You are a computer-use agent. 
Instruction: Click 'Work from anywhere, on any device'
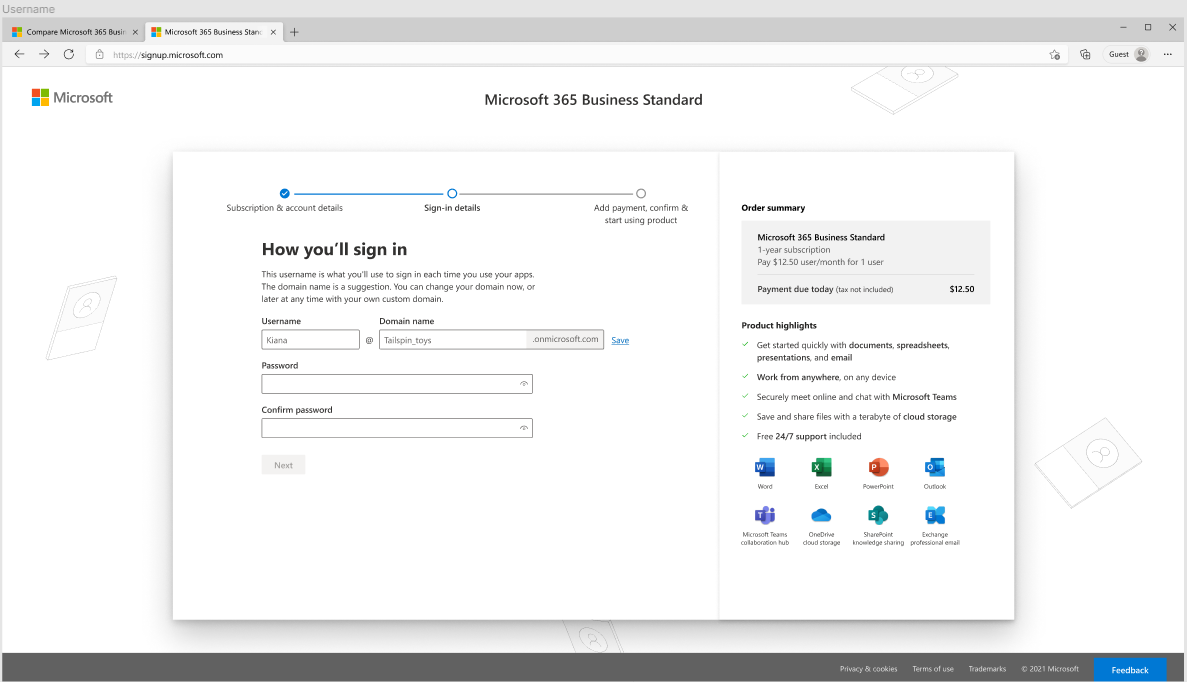pos(826,378)
